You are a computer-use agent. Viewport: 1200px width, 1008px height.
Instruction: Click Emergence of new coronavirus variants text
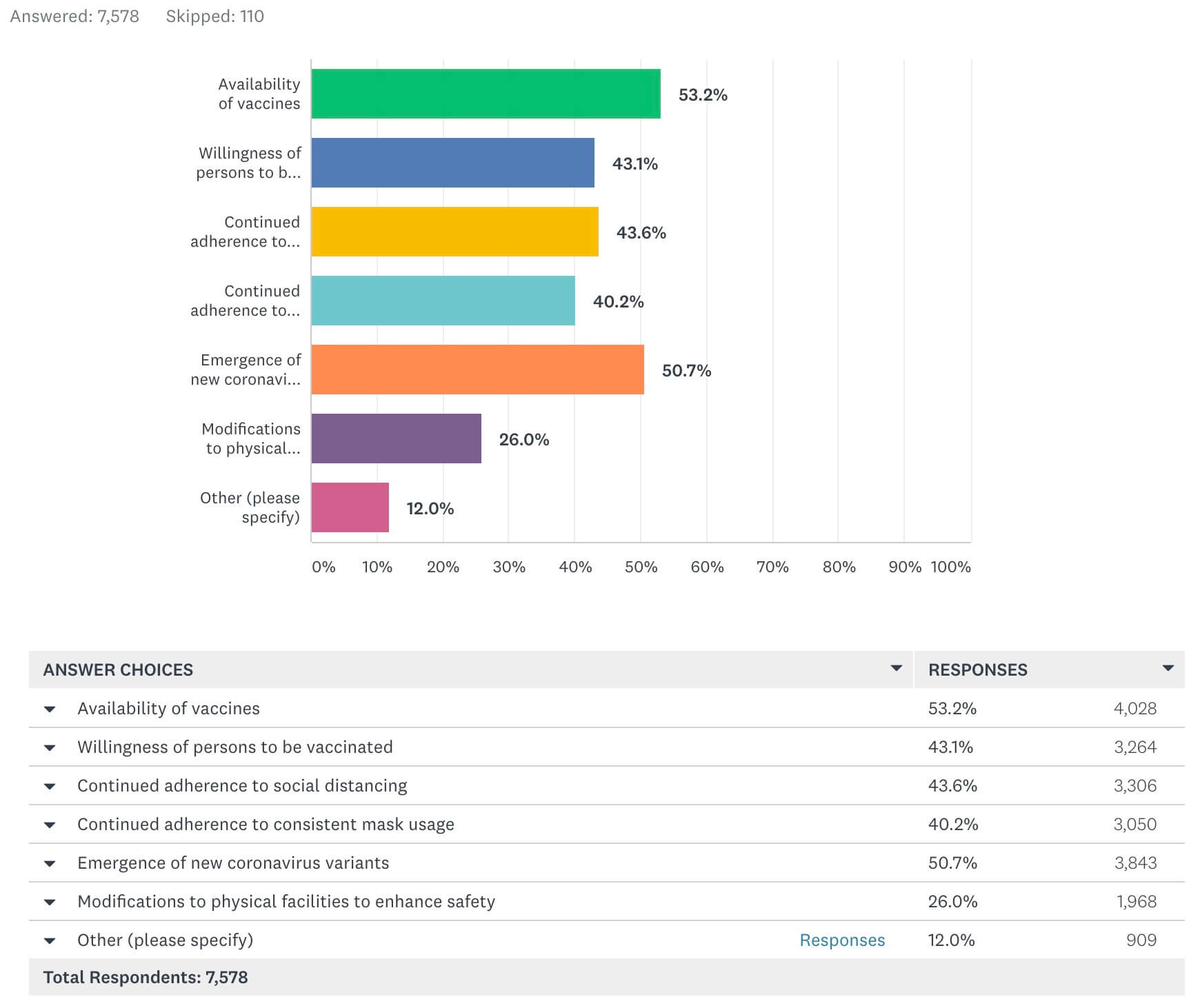click(233, 863)
